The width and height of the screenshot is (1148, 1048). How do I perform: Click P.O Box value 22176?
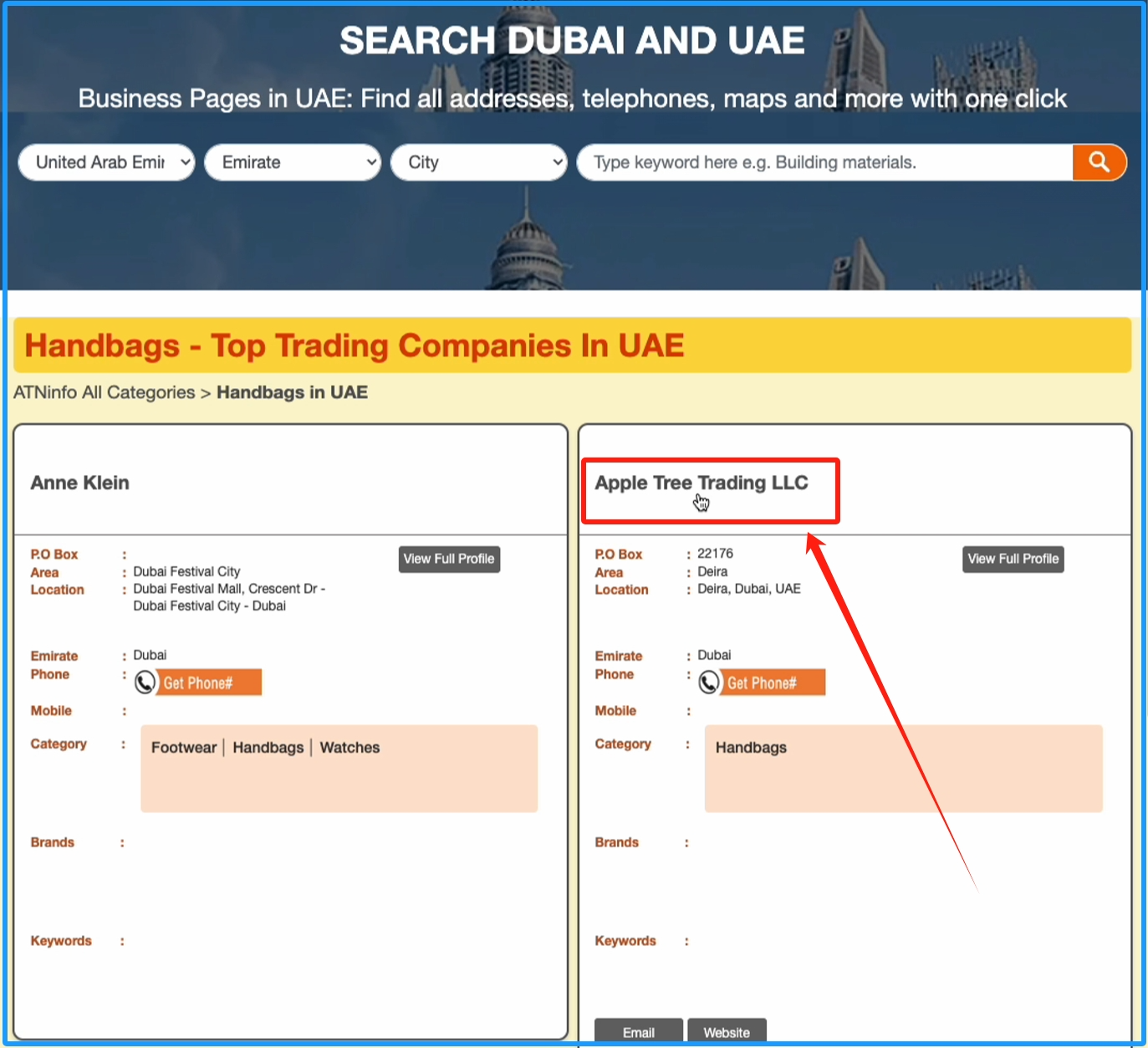715,554
